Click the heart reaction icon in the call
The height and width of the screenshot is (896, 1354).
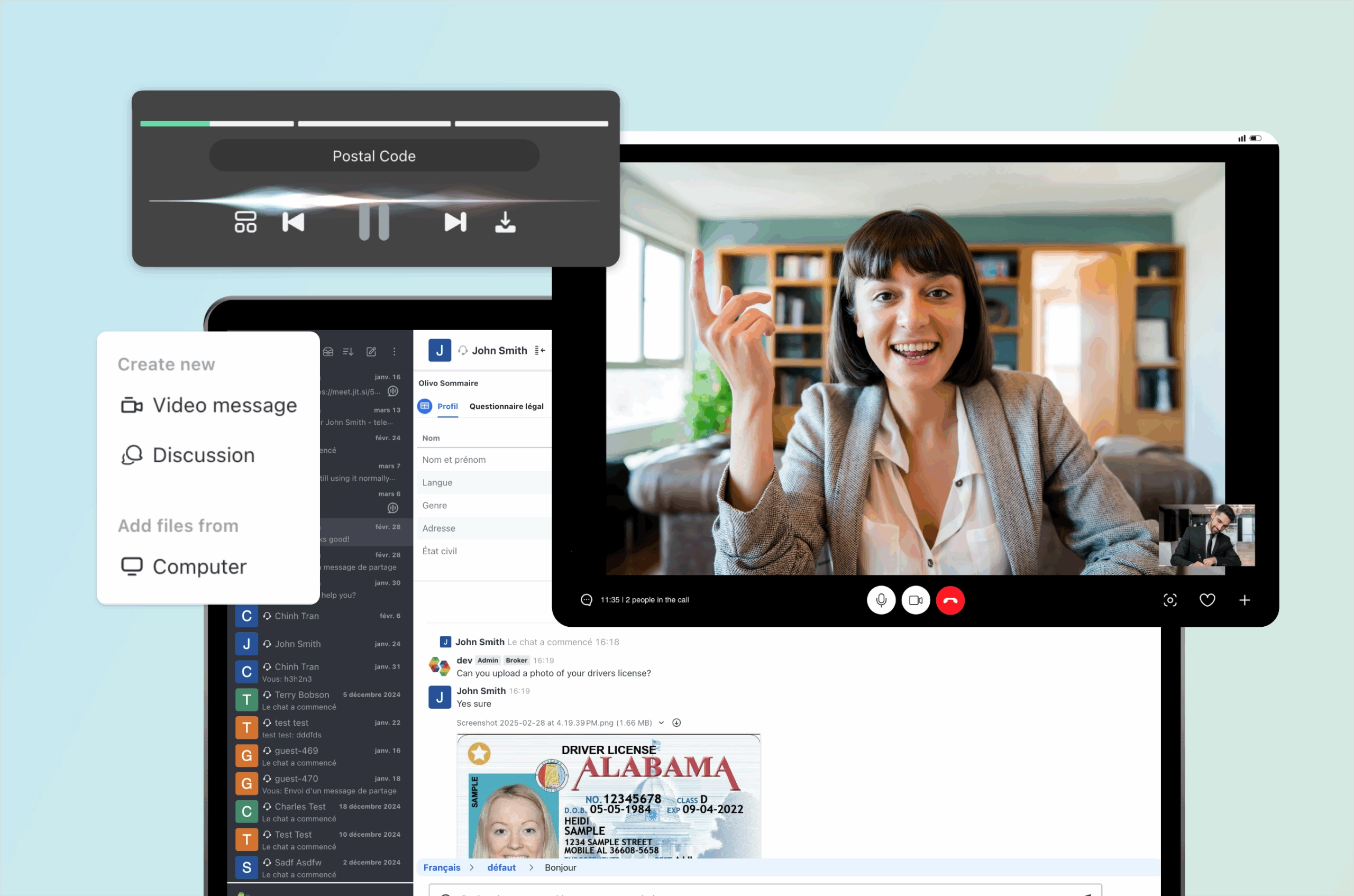pos(1207,600)
